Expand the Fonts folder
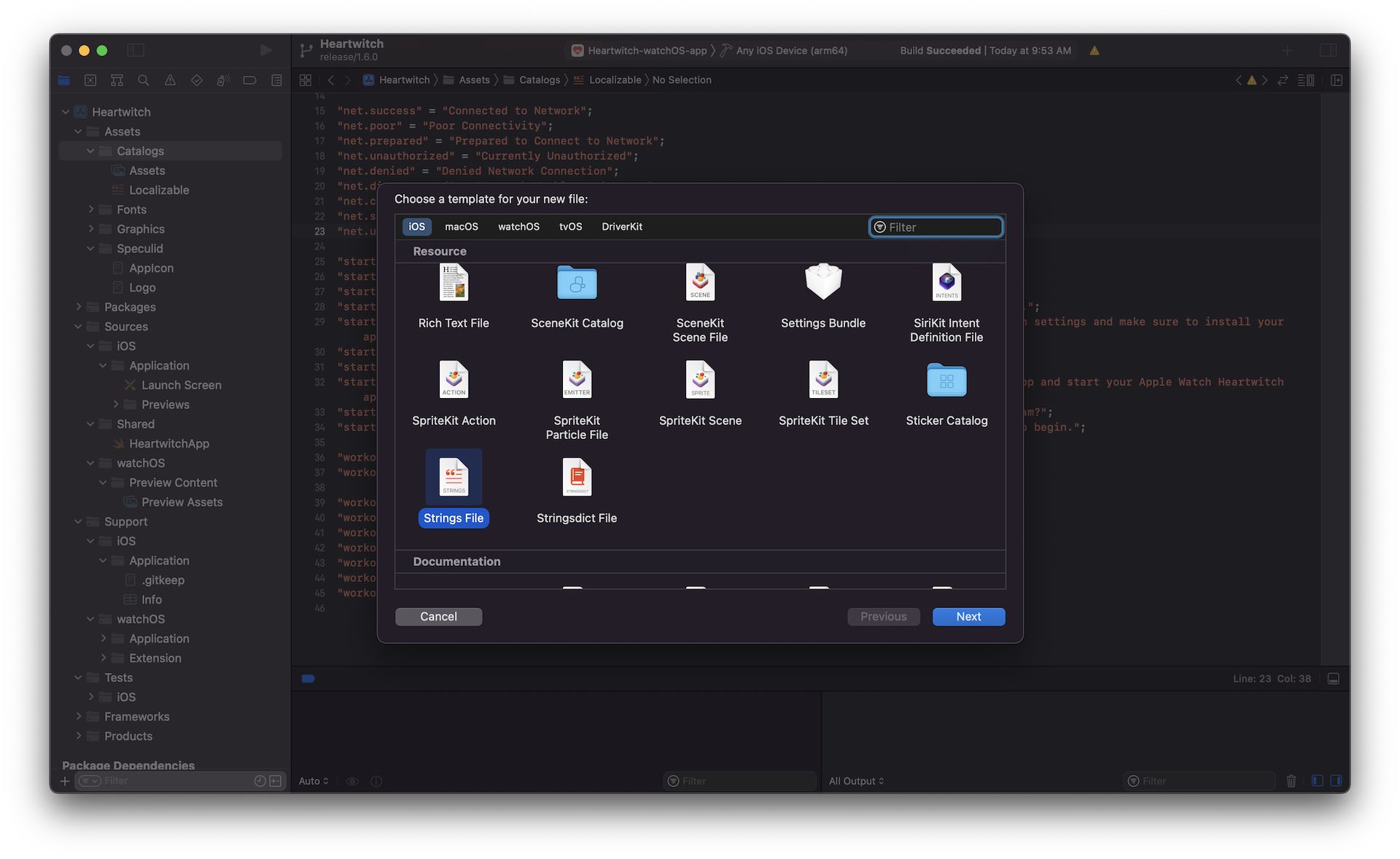 click(90, 209)
